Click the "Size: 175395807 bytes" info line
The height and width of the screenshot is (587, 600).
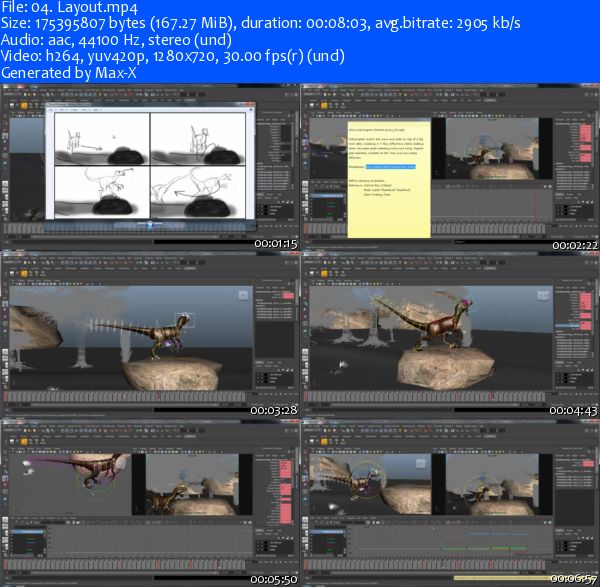click(x=261, y=23)
